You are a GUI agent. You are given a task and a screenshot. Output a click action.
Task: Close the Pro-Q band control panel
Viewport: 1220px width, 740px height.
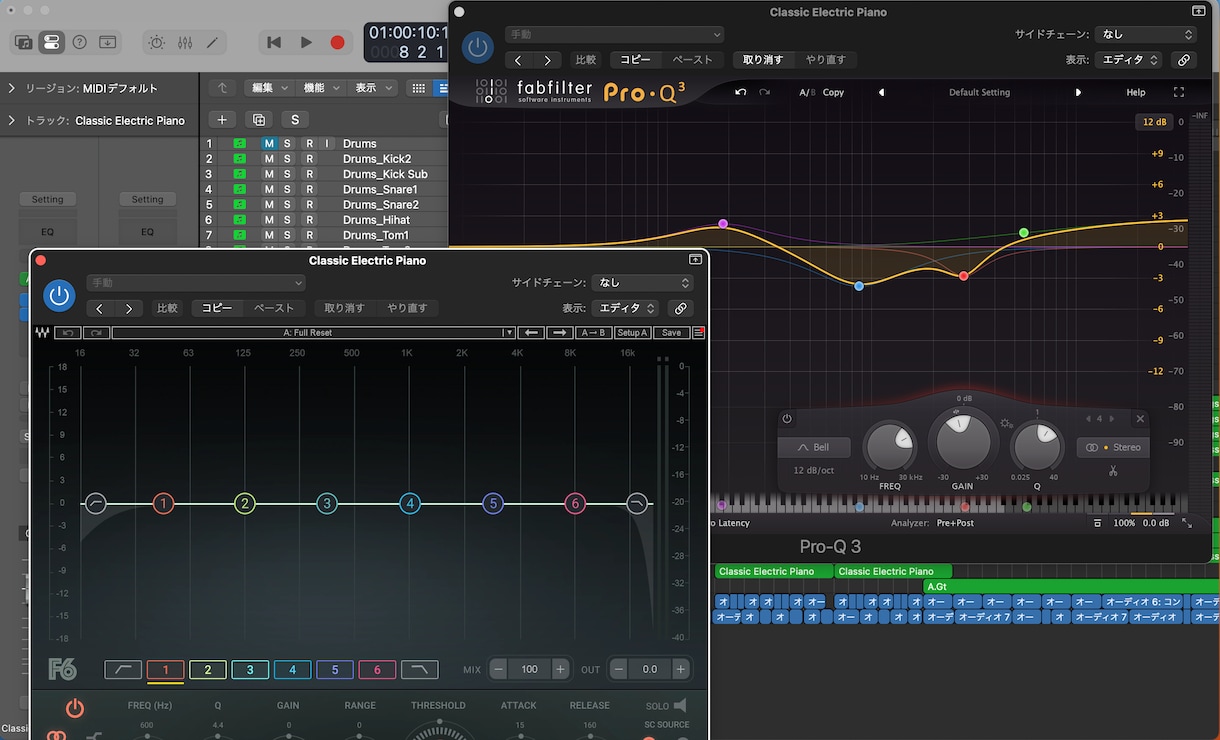(1140, 419)
